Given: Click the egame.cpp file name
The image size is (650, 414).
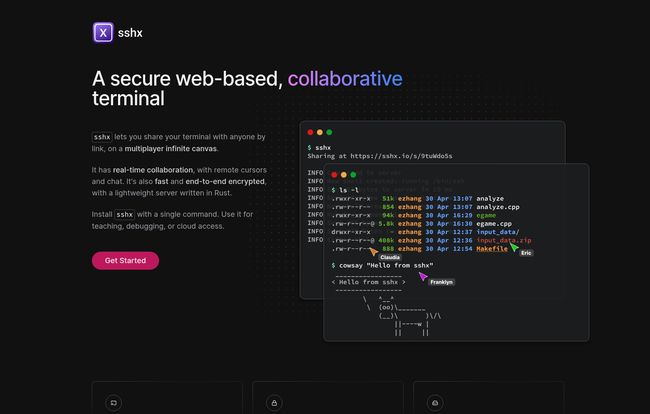Looking at the screenshot, I should pyautogui.click(x=494, y=223).
